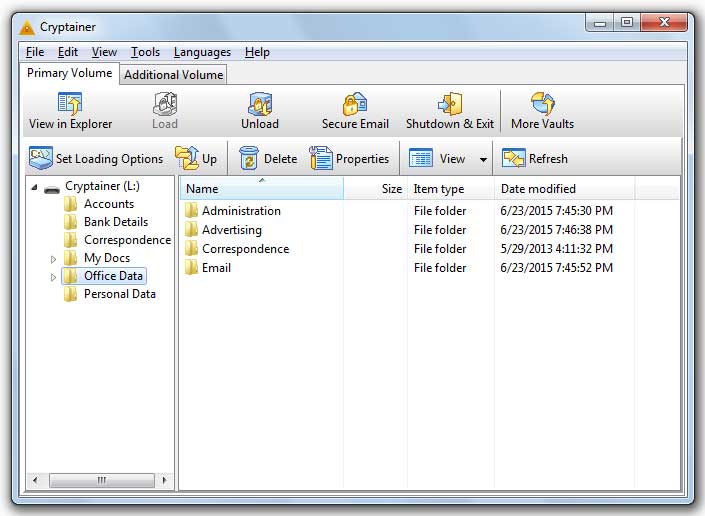Select Correspondence in folder tree
The height and width of the screenshot is (516, 705).
tap(128, 240)
